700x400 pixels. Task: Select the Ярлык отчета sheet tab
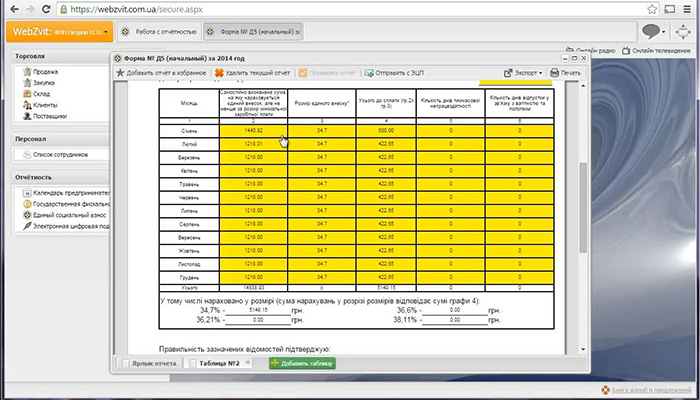[150, 363]
